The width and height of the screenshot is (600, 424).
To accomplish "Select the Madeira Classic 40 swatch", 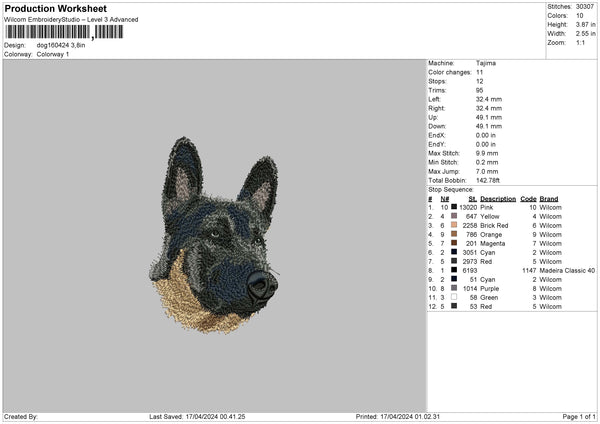I will (453, 270).
